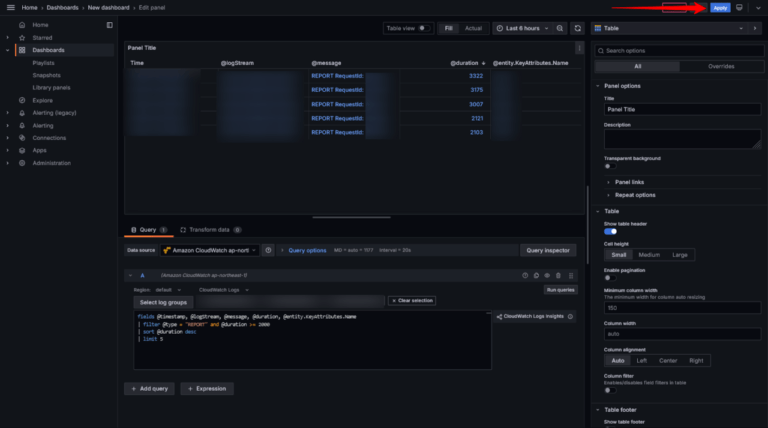Open the Table visualization picker
Viewport: 768px width, 428px height.
coord(669,28)
